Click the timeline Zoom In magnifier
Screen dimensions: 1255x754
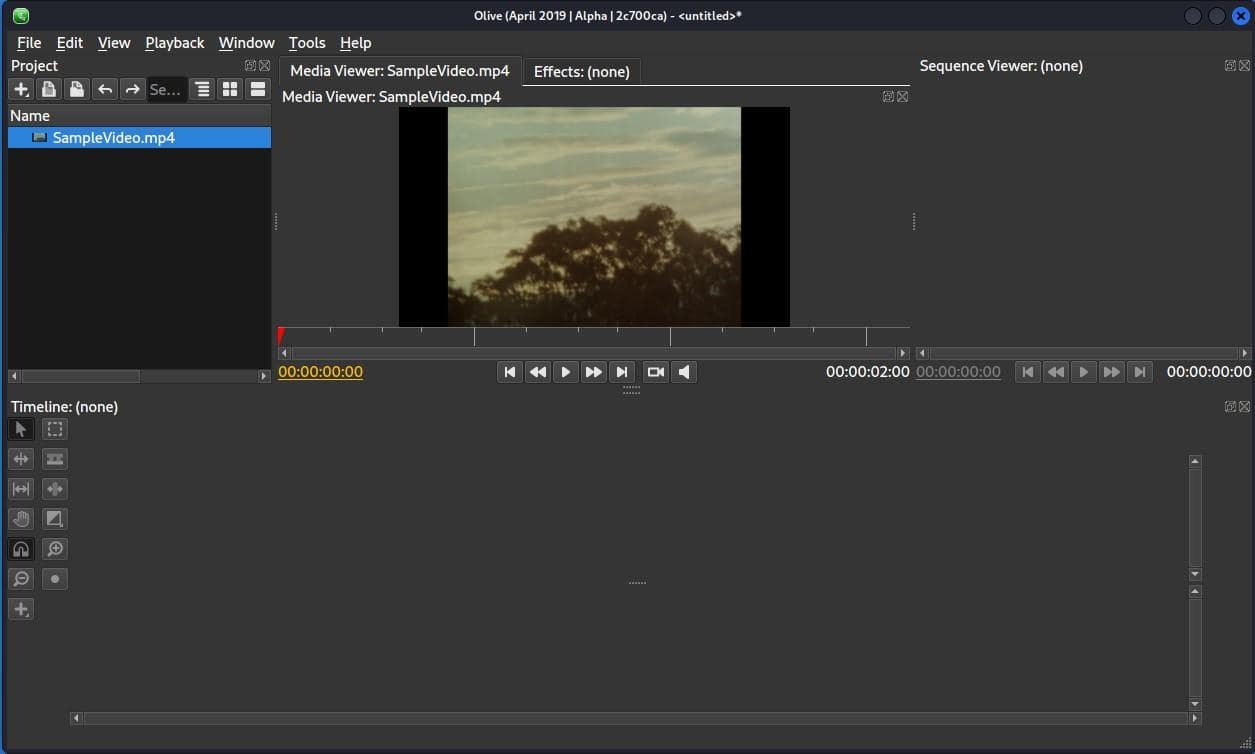coord(55,549)
